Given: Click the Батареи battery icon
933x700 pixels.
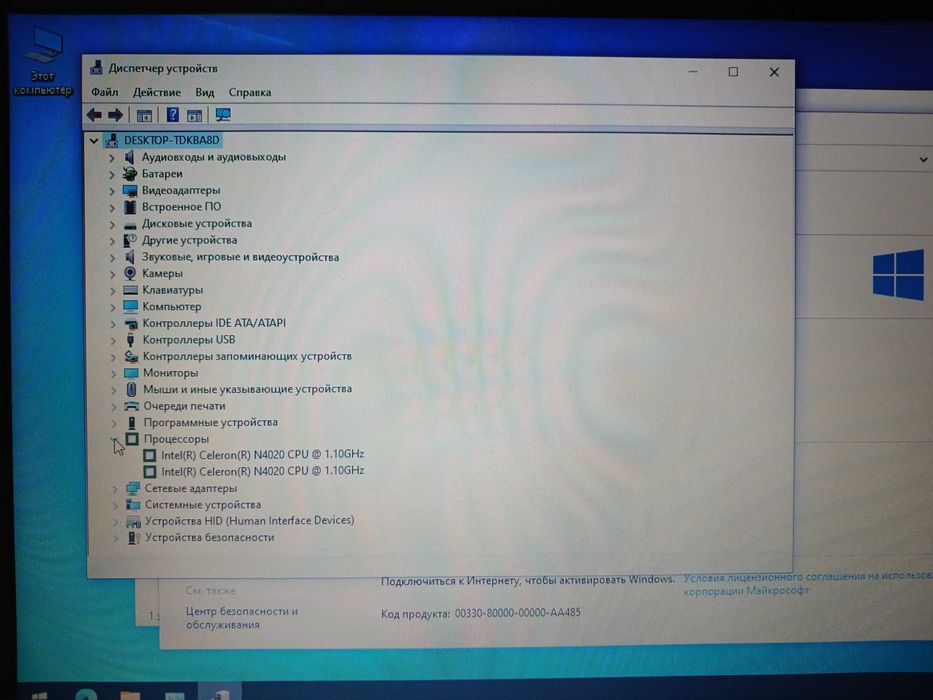Looking at the screenshot, I should point(129,174).
